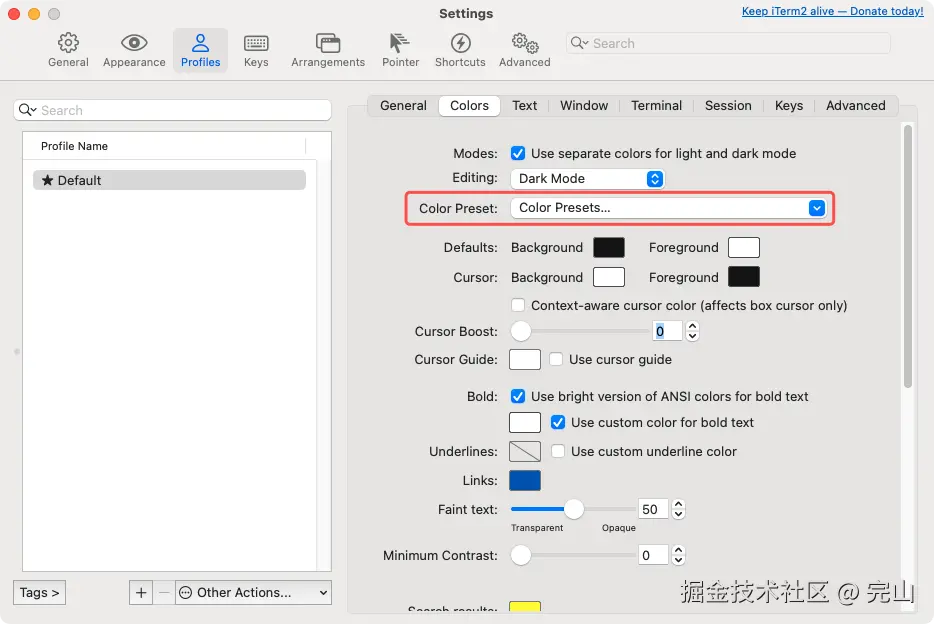934x624 pixels.
Task: Click the Profile Name column header
Action: click(164, 146)
